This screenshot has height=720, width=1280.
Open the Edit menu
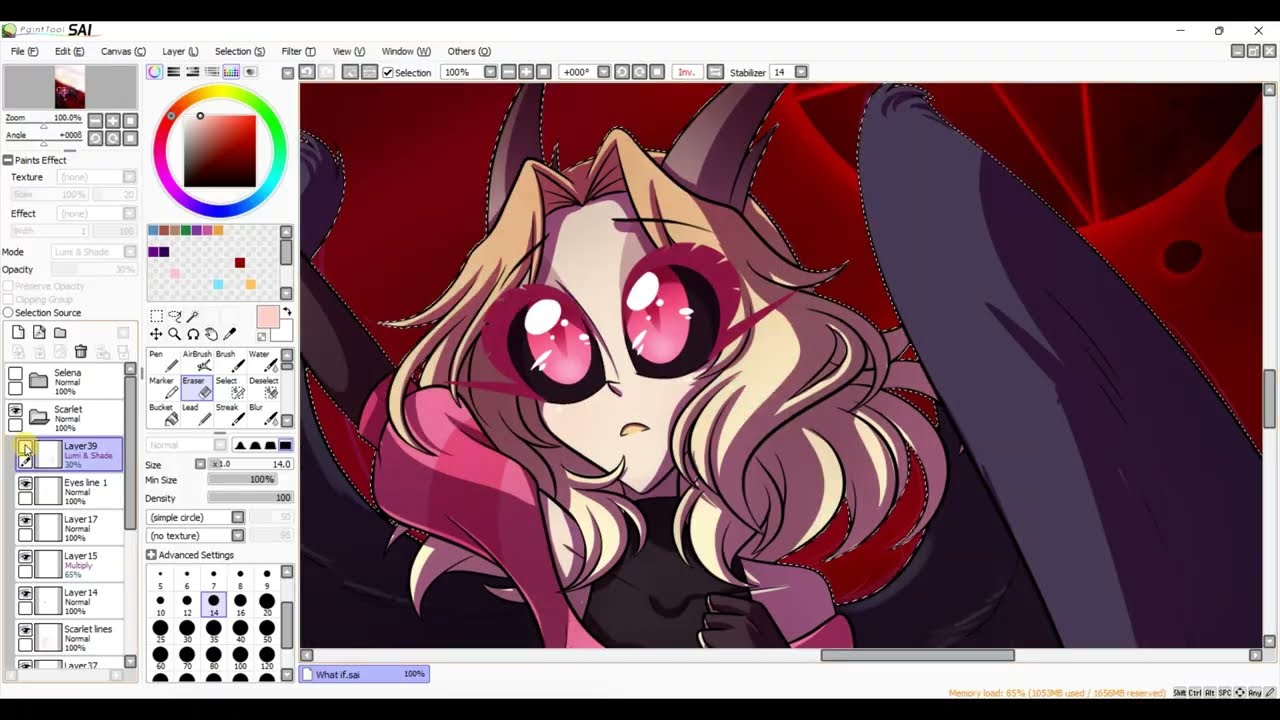click(x=70, y=51)
